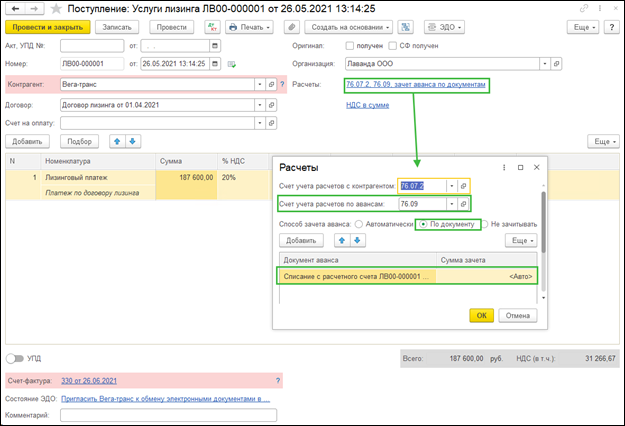Open Счет на оплату card icon

tap(271, 123)
